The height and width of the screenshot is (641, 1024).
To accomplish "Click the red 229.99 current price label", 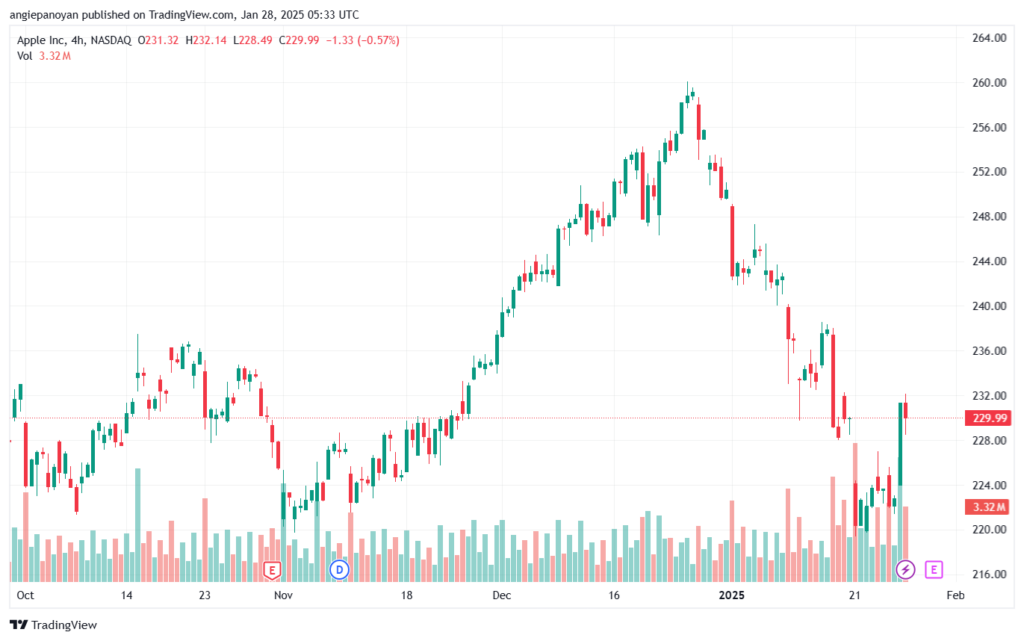I will tap(989, 418).
